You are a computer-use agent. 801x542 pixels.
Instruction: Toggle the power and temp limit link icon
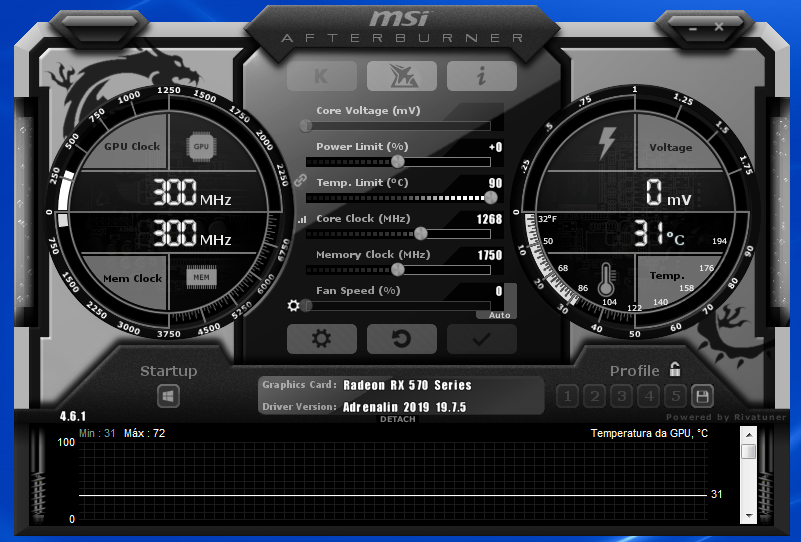click(x=300, y=180)
